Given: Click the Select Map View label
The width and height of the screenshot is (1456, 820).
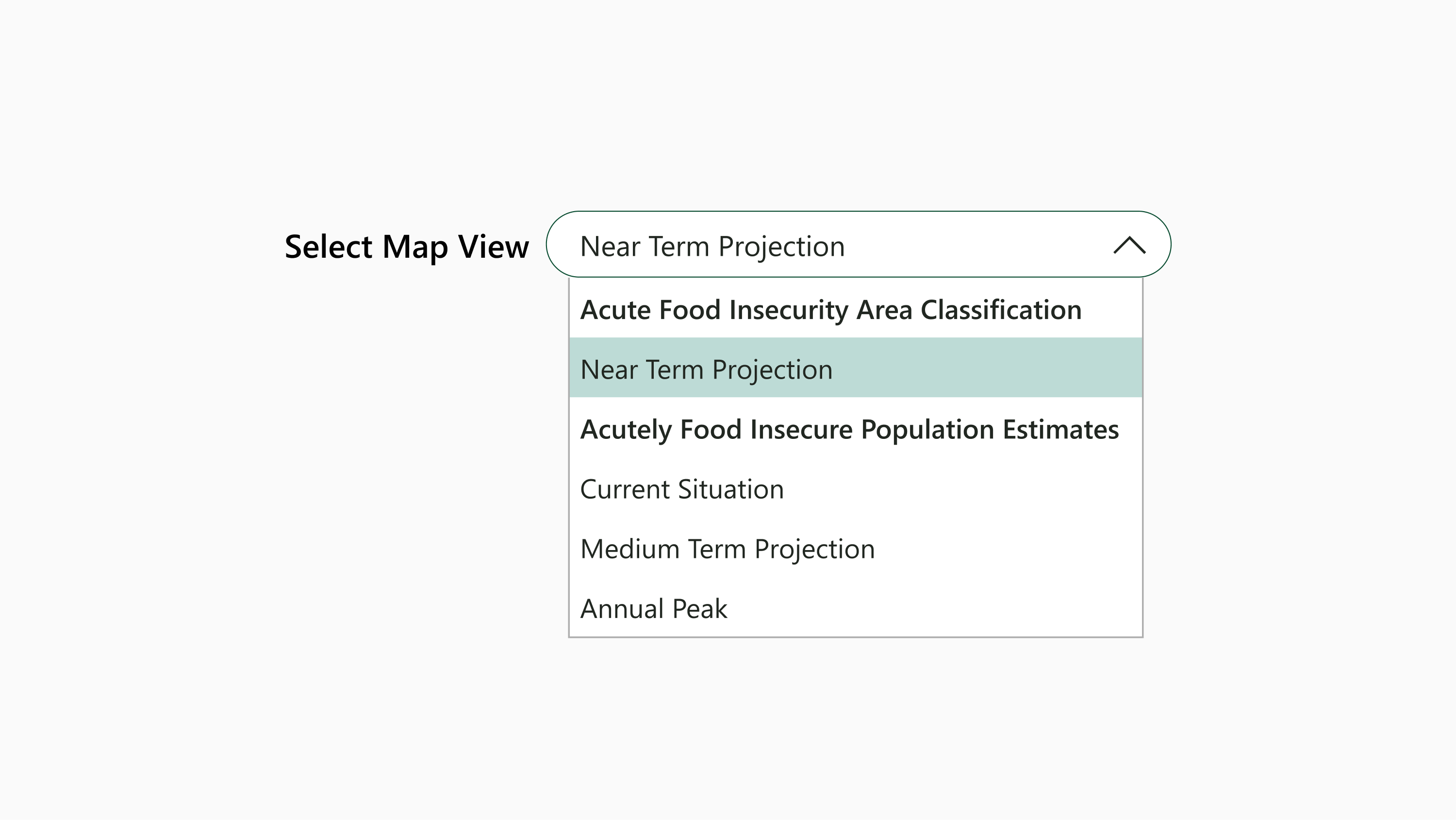Looking at the screenshot, I should click(x=406, y=247).
